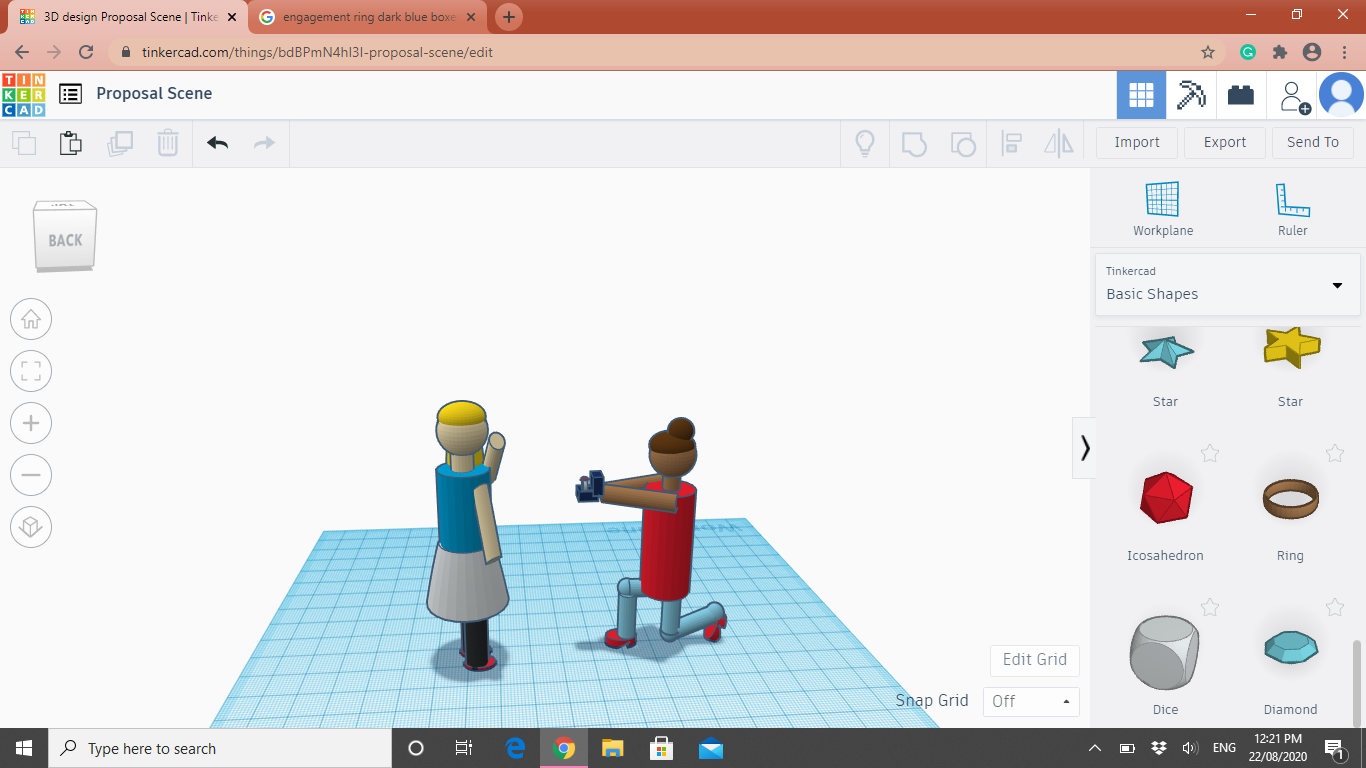Click the Export button
The height and width of the screenshot is (768, 1366).
tap(1225, 142)
